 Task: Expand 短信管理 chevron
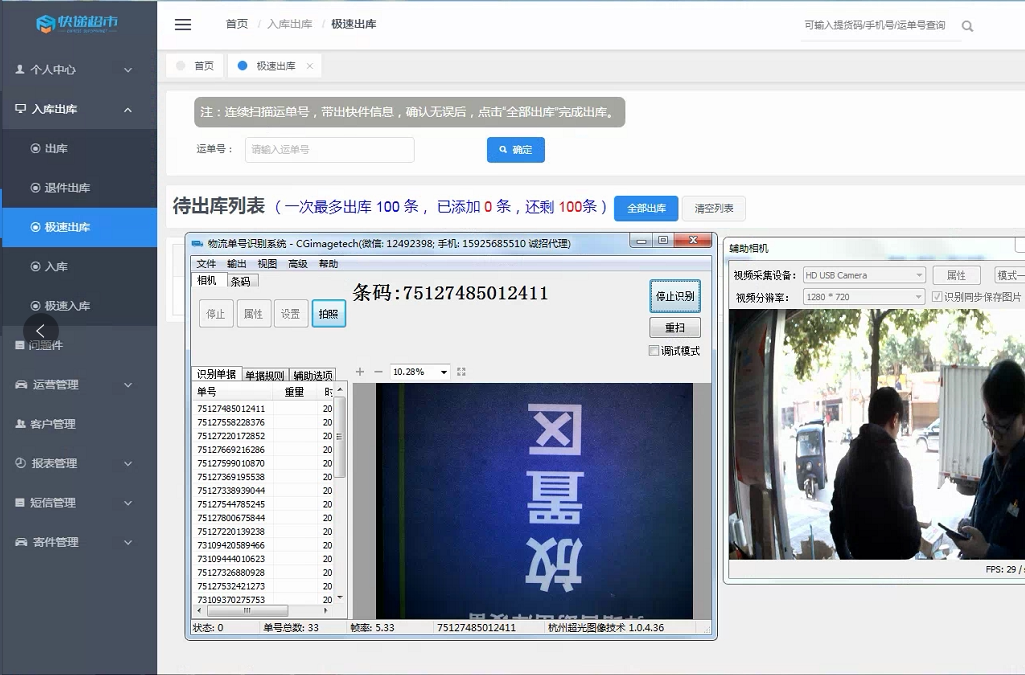click(x=128, y=503)
